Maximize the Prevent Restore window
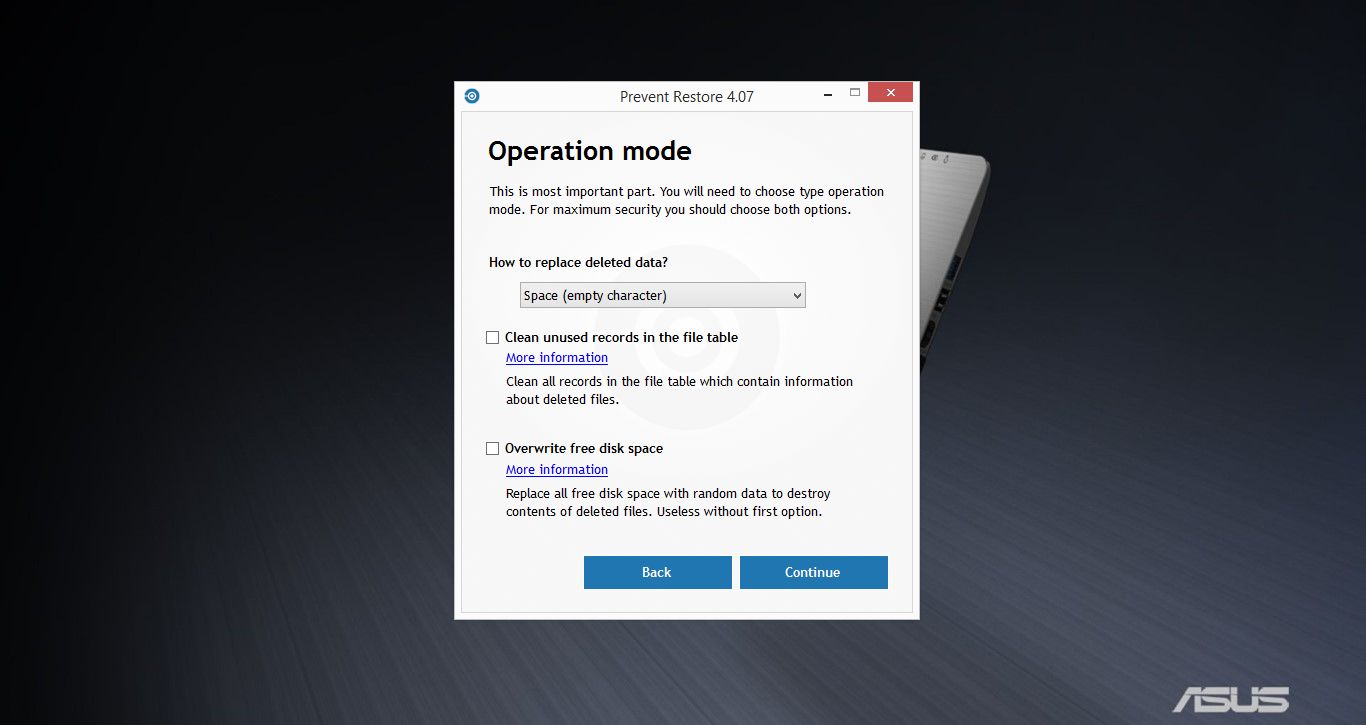The width and height of the screenshot is (1366, 725). (855, 93)
